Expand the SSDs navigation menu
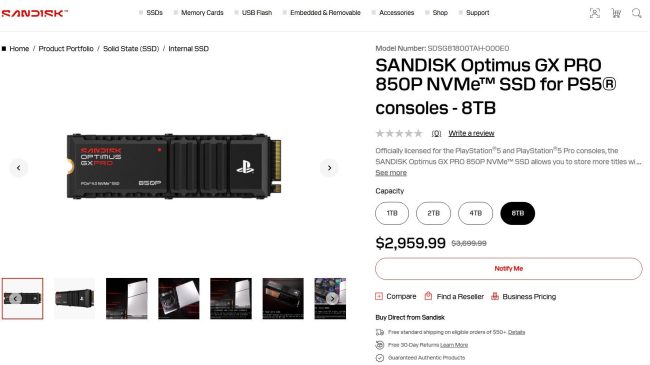Screen dimensions: 650x365 tap(151, 13)
